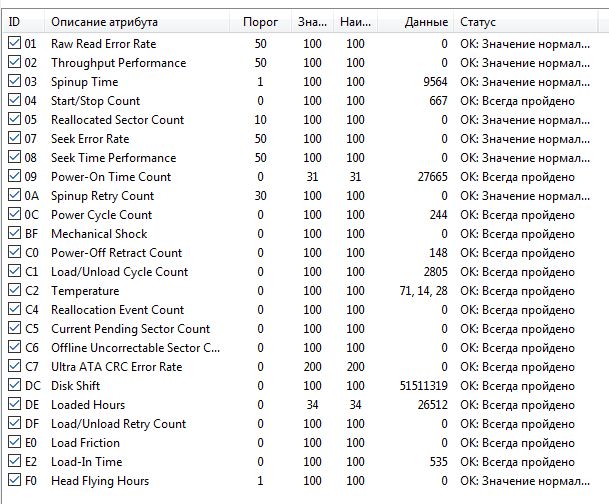Uncheck the Start/Stop Count checkbox
The image size is (609, 504).
click(14, 100)
